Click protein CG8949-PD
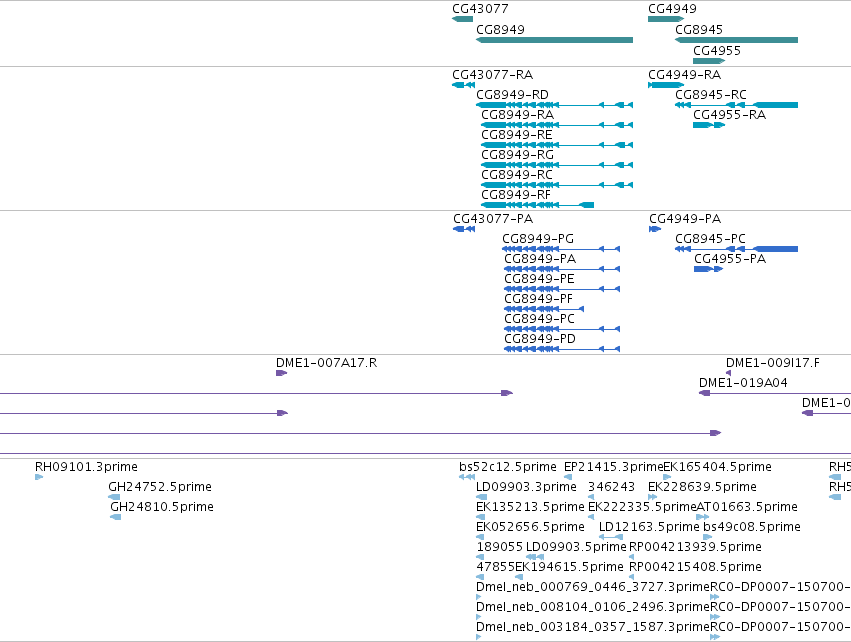Viewport: 851px width, 642px height. point(562,349)
